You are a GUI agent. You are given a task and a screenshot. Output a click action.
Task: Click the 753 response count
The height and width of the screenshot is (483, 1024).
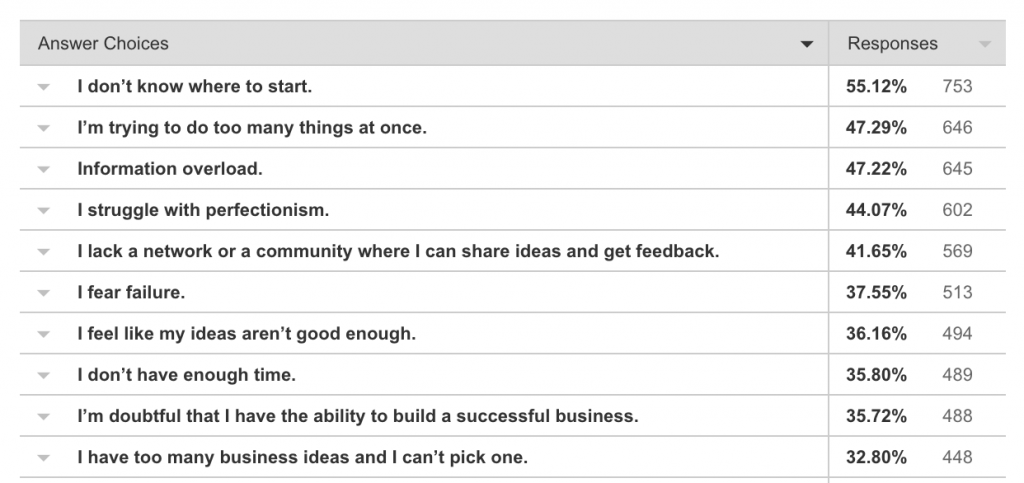coord(957,87)
